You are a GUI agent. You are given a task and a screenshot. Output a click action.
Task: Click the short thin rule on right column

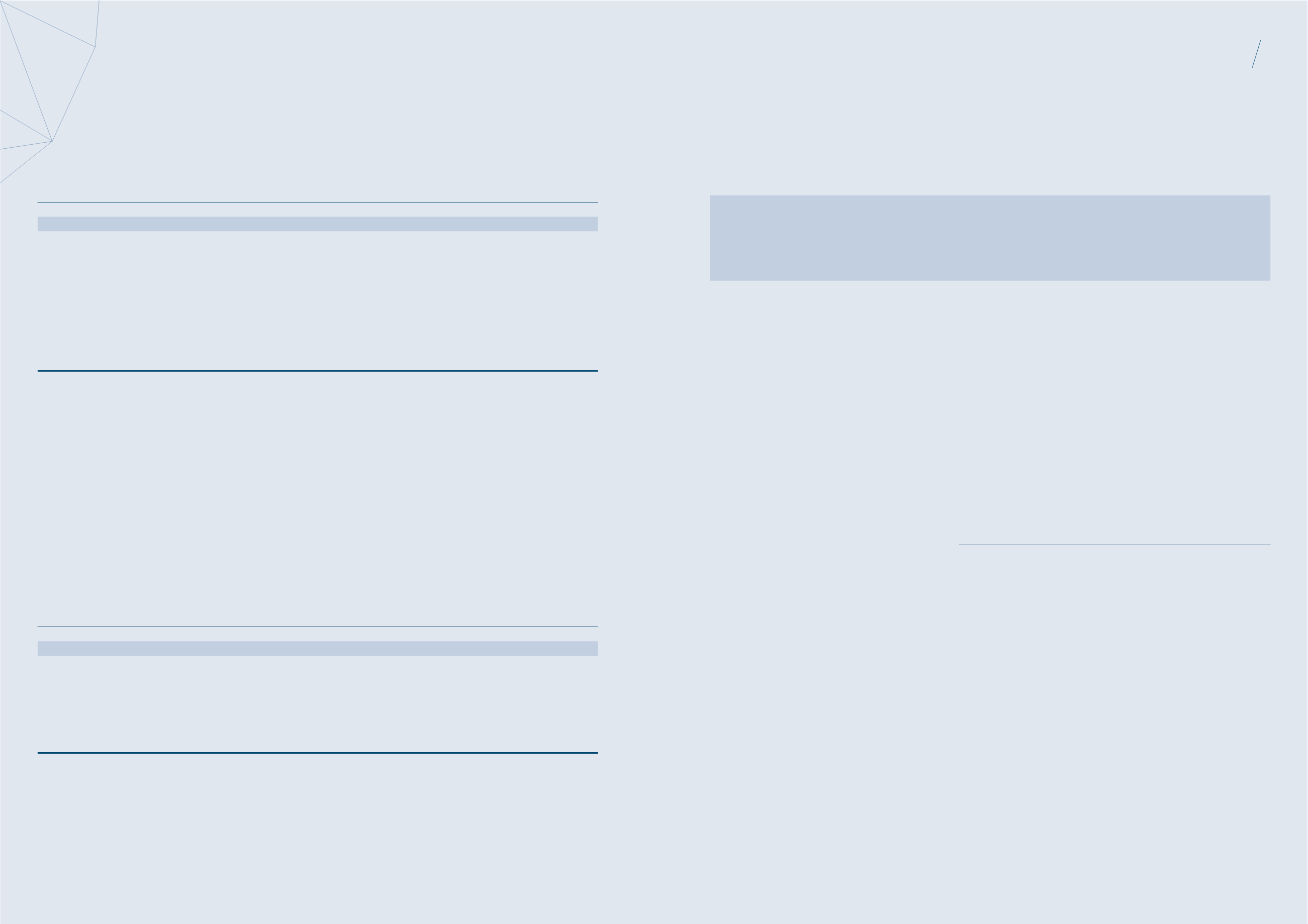click(1114, 545)
